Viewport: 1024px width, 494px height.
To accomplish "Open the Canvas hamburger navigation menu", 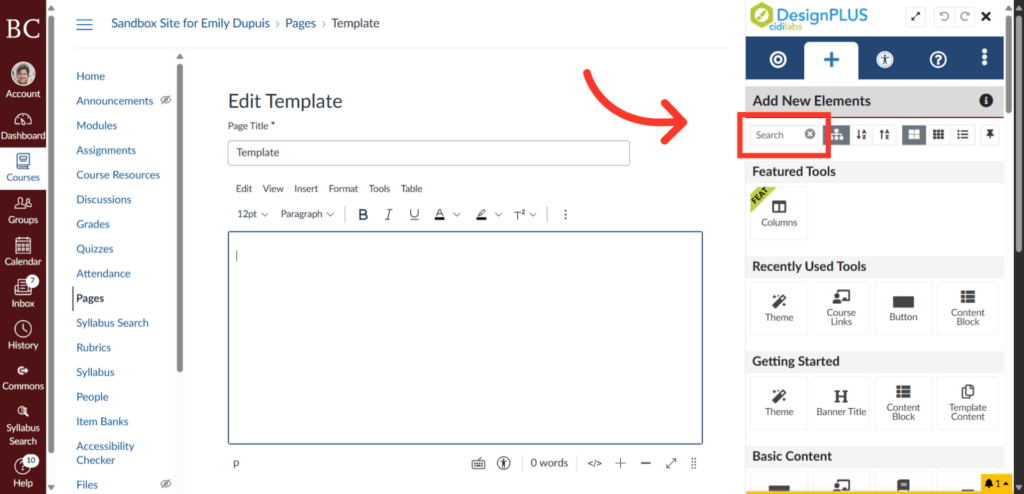I will coord(84,25).
